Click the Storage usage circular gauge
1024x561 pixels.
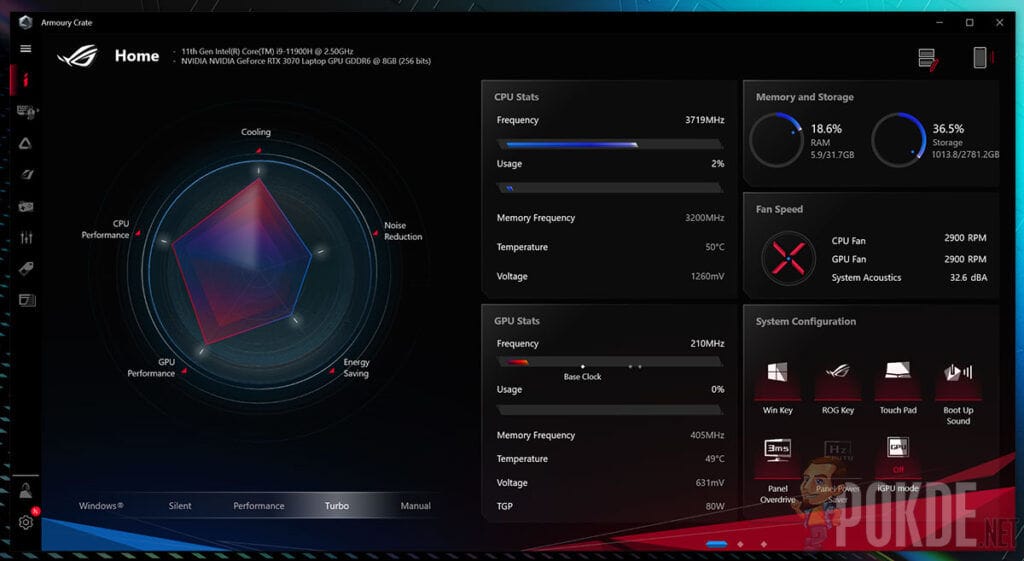(x=899, y=140)
